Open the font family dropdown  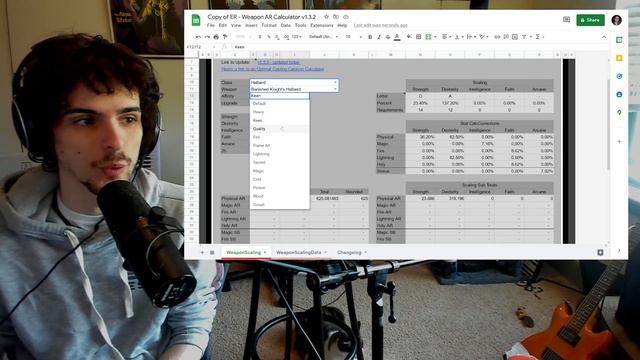[x=323, y=37]
